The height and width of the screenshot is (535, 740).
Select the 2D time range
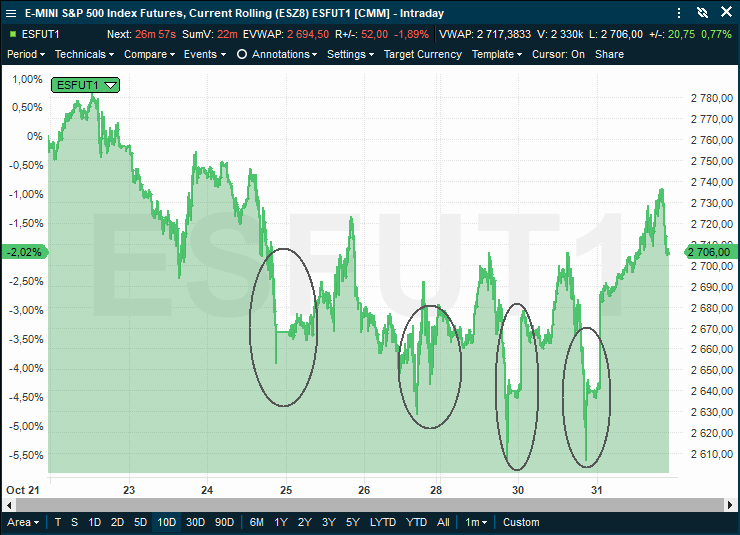(117, 522)
